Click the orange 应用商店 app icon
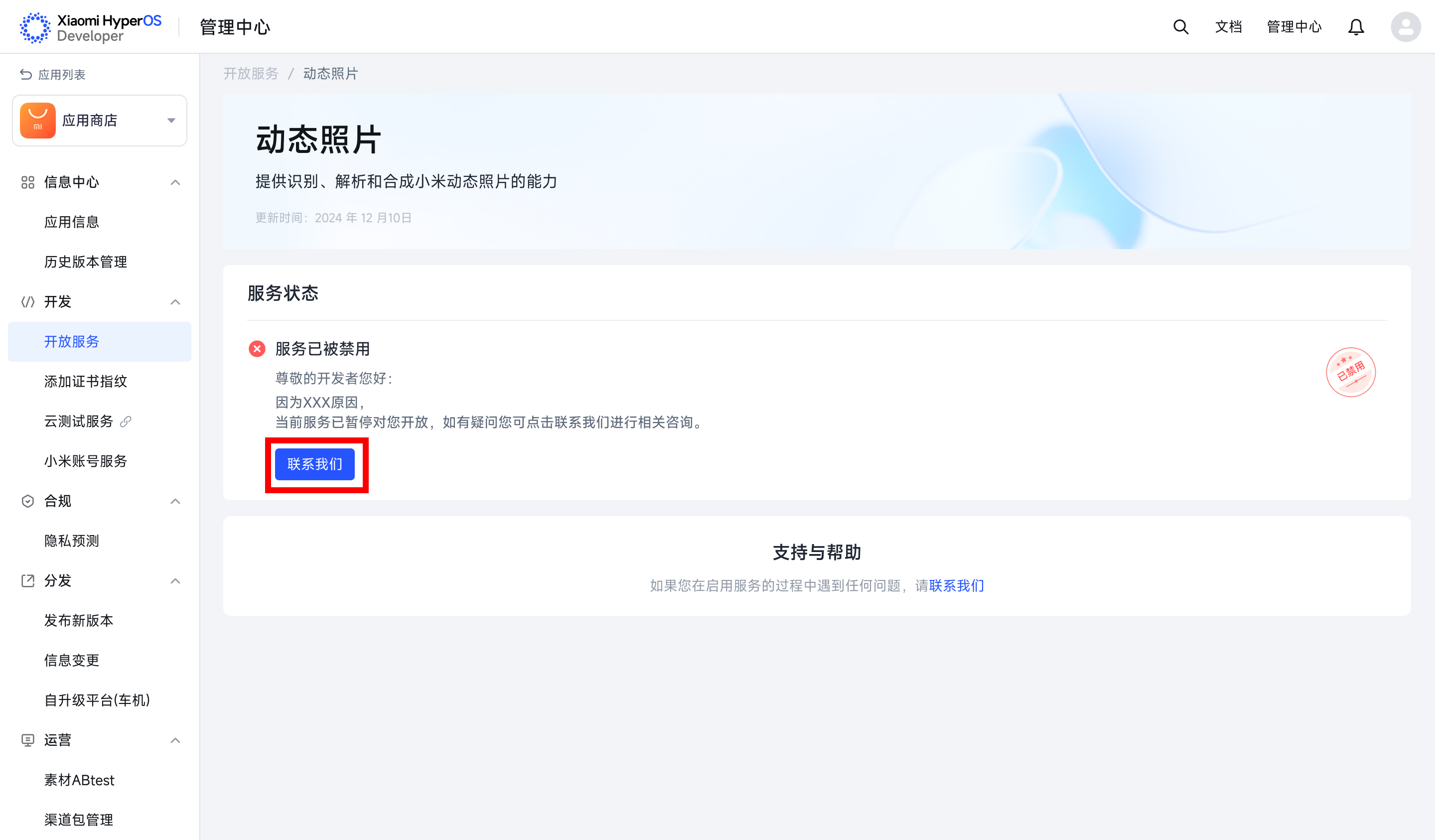The image size is (1435, 840). pyautogui.click(x=37, y=120)
